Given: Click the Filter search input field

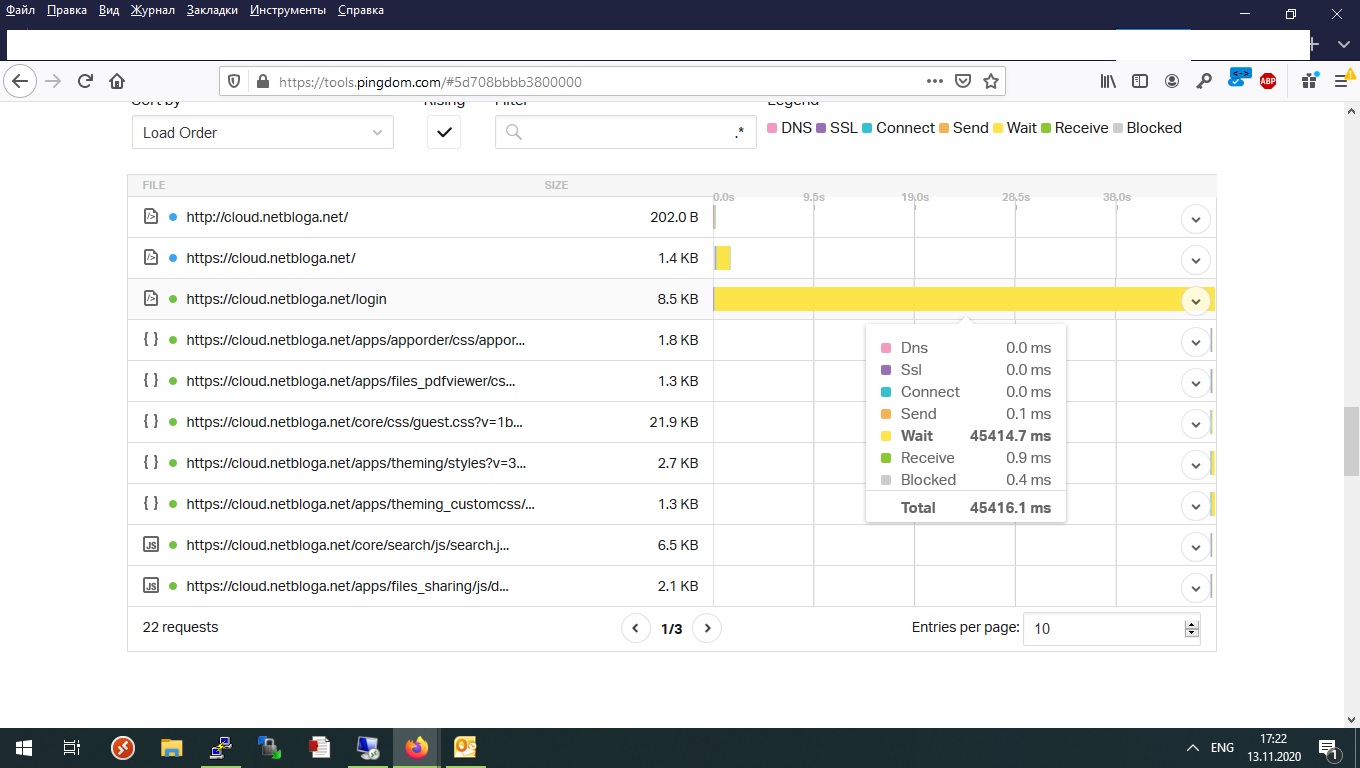Looking at the screenshot, I should click(x=625, y=132).
